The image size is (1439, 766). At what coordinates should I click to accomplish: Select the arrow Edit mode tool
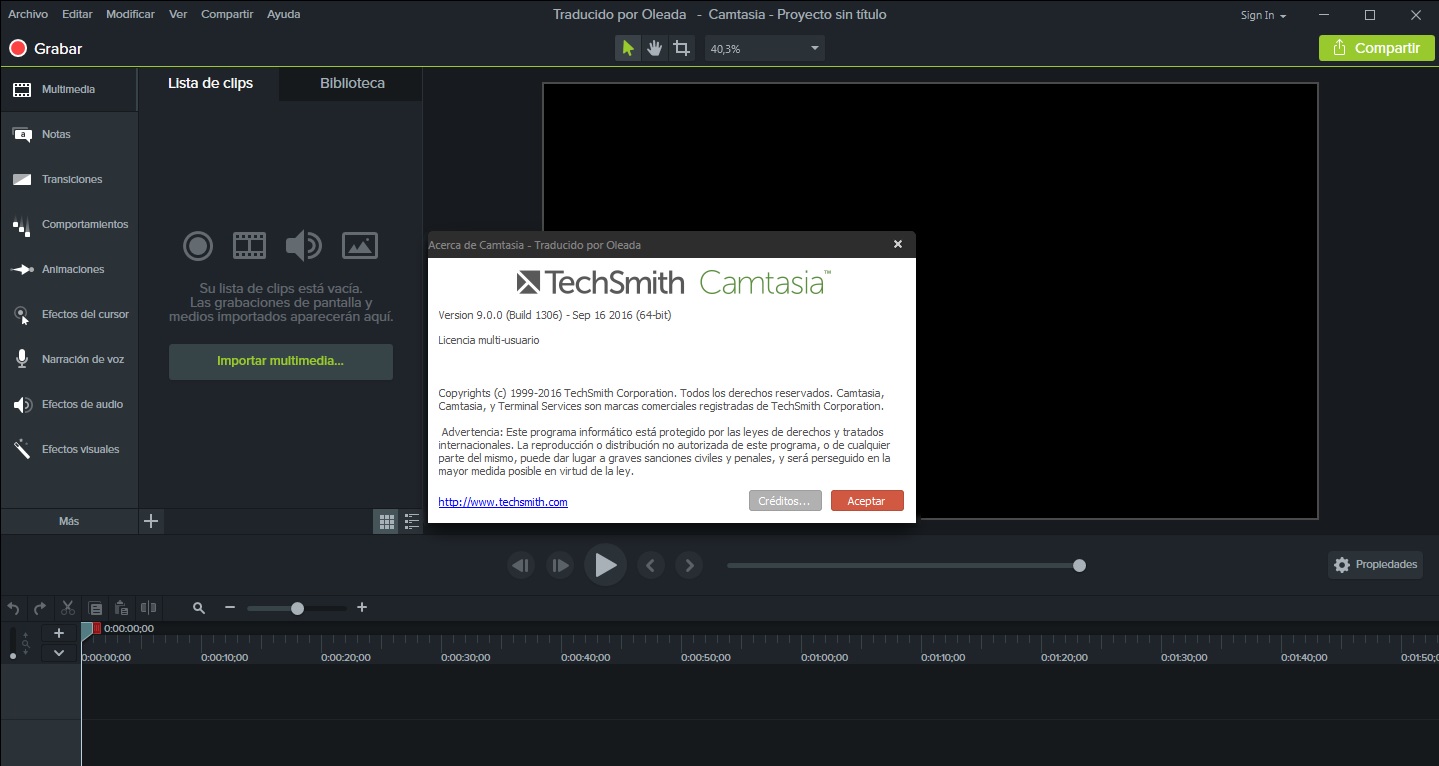tap(628, 48)
